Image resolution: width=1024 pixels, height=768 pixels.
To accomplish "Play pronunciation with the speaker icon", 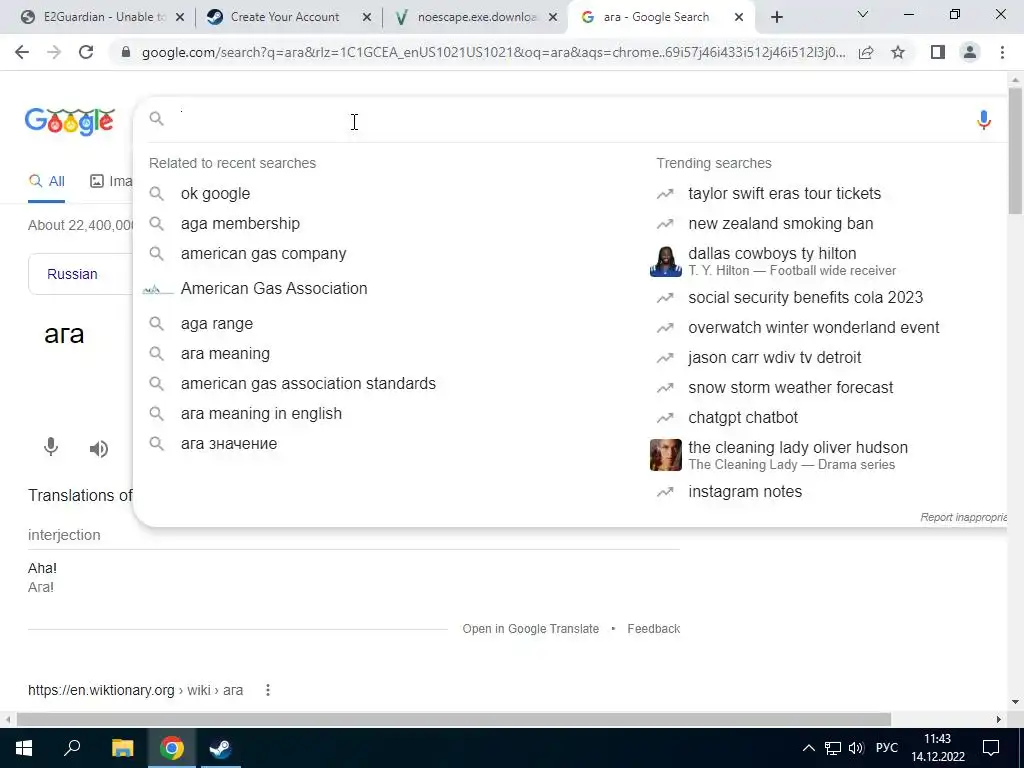I will coord(99,449).
